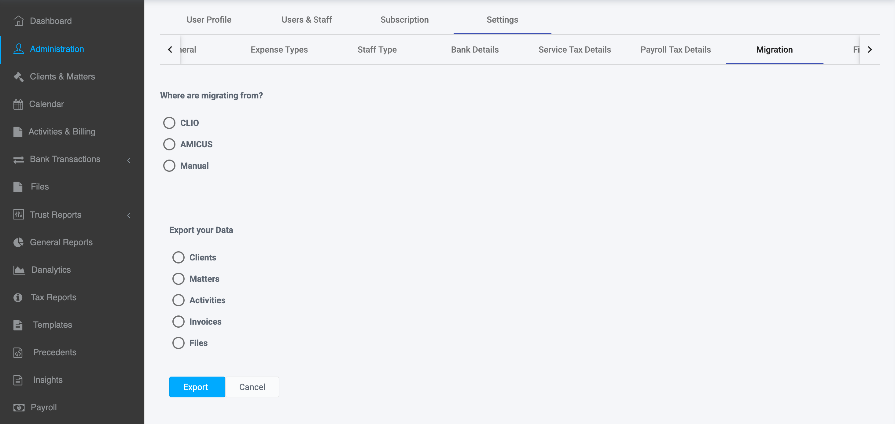Select Activities for data export
Image resolution: width=895 pixels, height=424 pixels.
178,300
